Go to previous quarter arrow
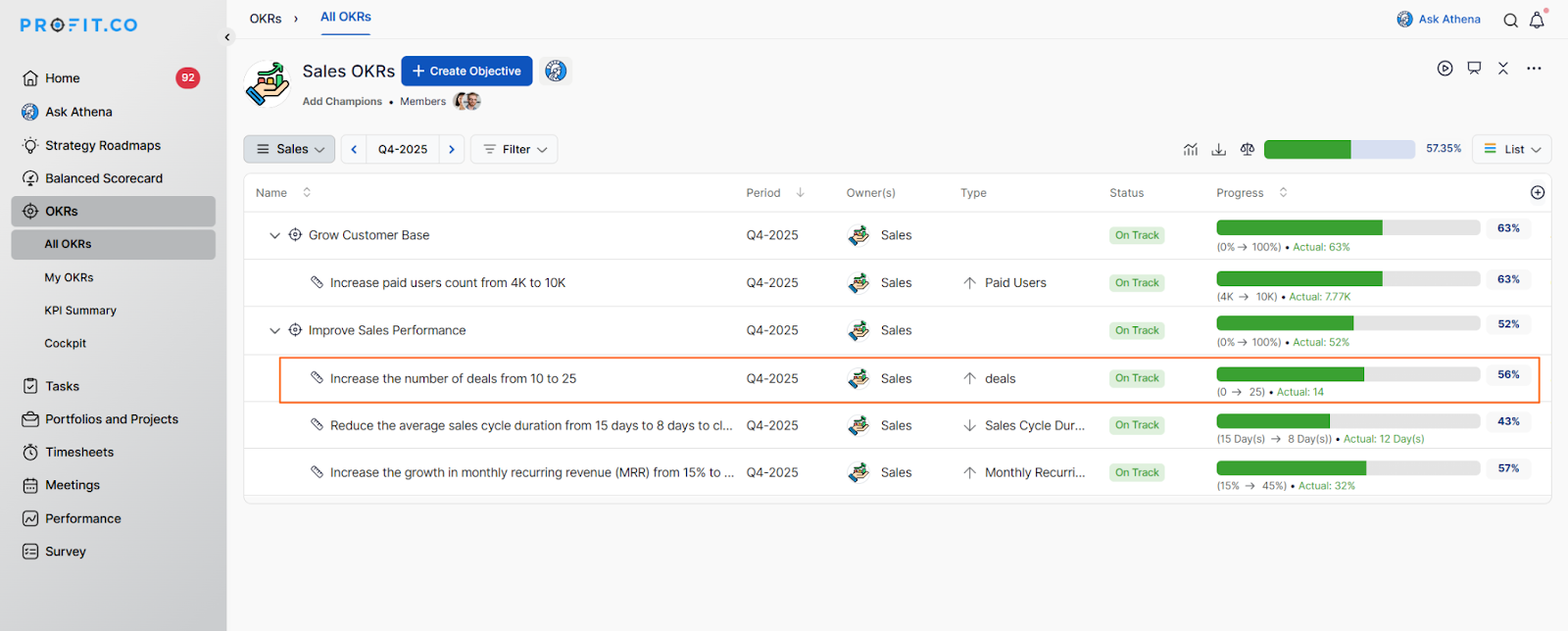This screenshot has height=631, width=1568. click(354, 149)
